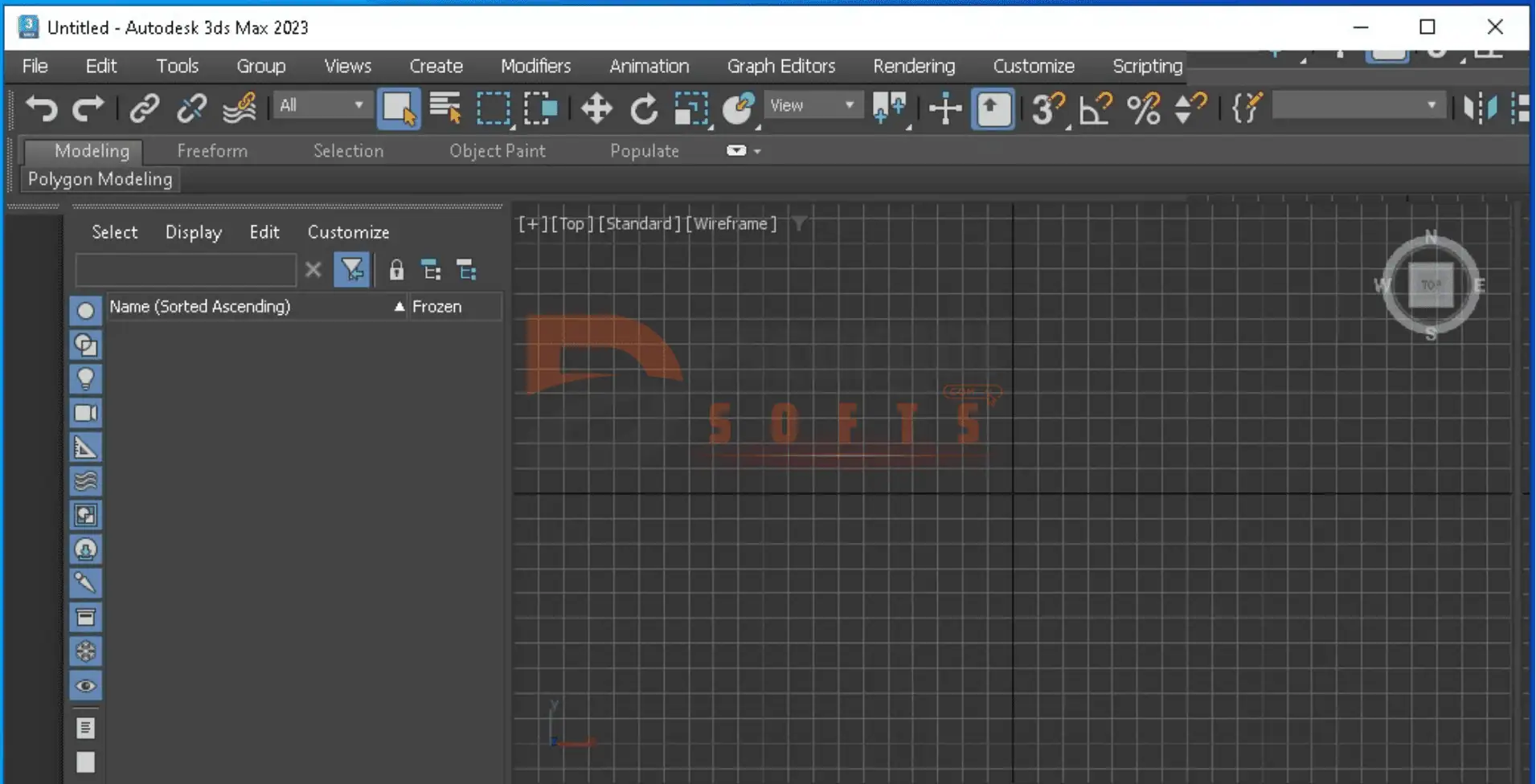Toggle the Percent Snap button
The width and height of the screenshot is (1536, 784).
(1143, 108)
